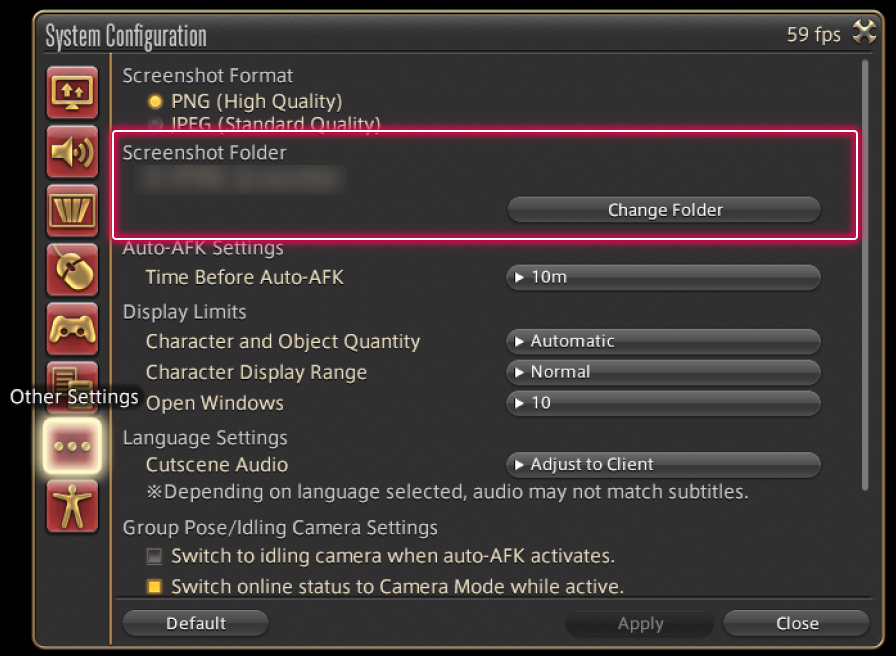896x656 pixels.
Task: Expand Character and Object Quantity dropdown
Action: coord(663,342)
